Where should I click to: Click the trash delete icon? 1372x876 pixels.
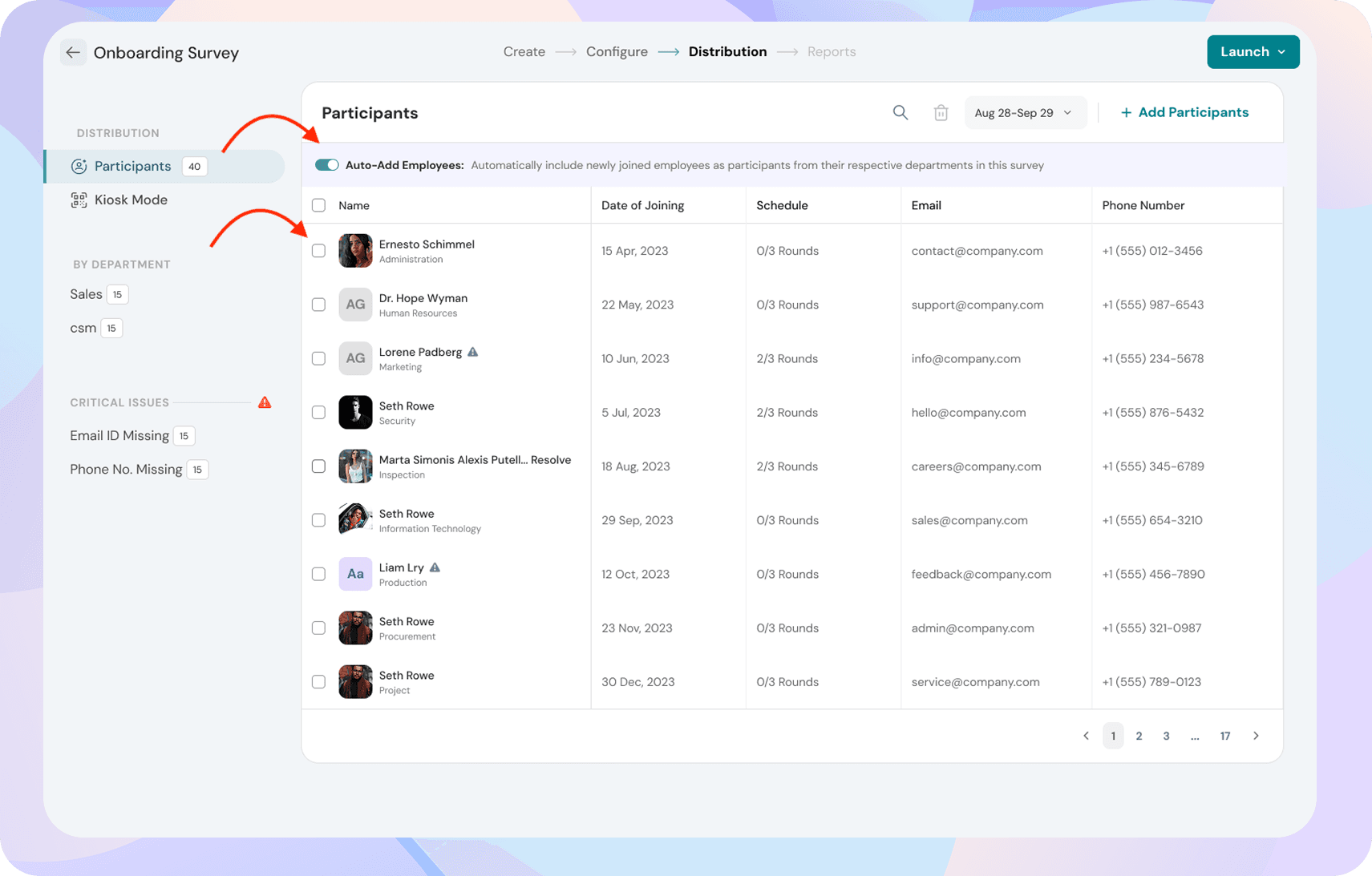click(x=941, y=113)
